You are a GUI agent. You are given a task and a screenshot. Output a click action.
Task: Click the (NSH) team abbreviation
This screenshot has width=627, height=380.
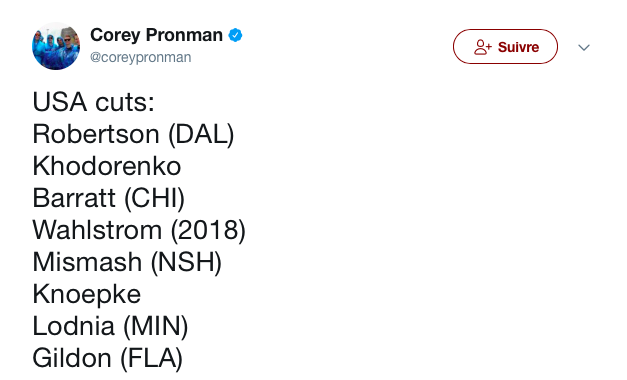(186, 262)
